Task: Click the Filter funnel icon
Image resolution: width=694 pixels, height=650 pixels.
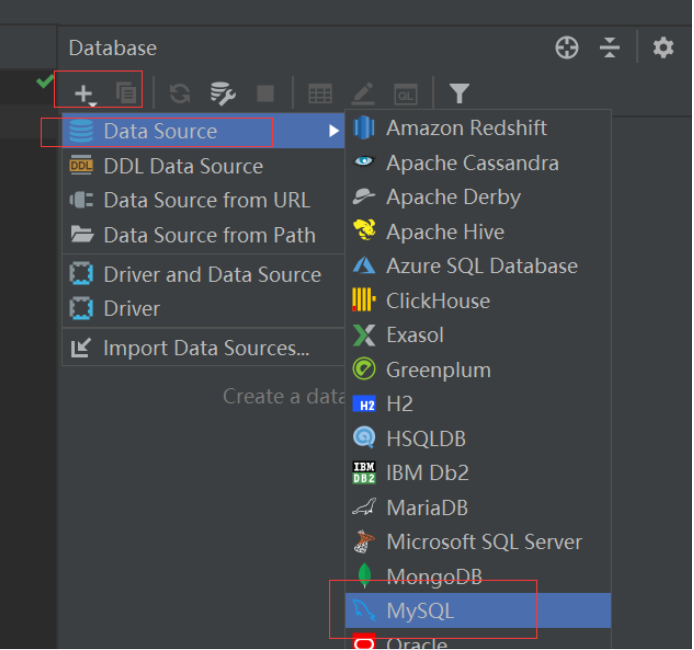Action: 459,93
